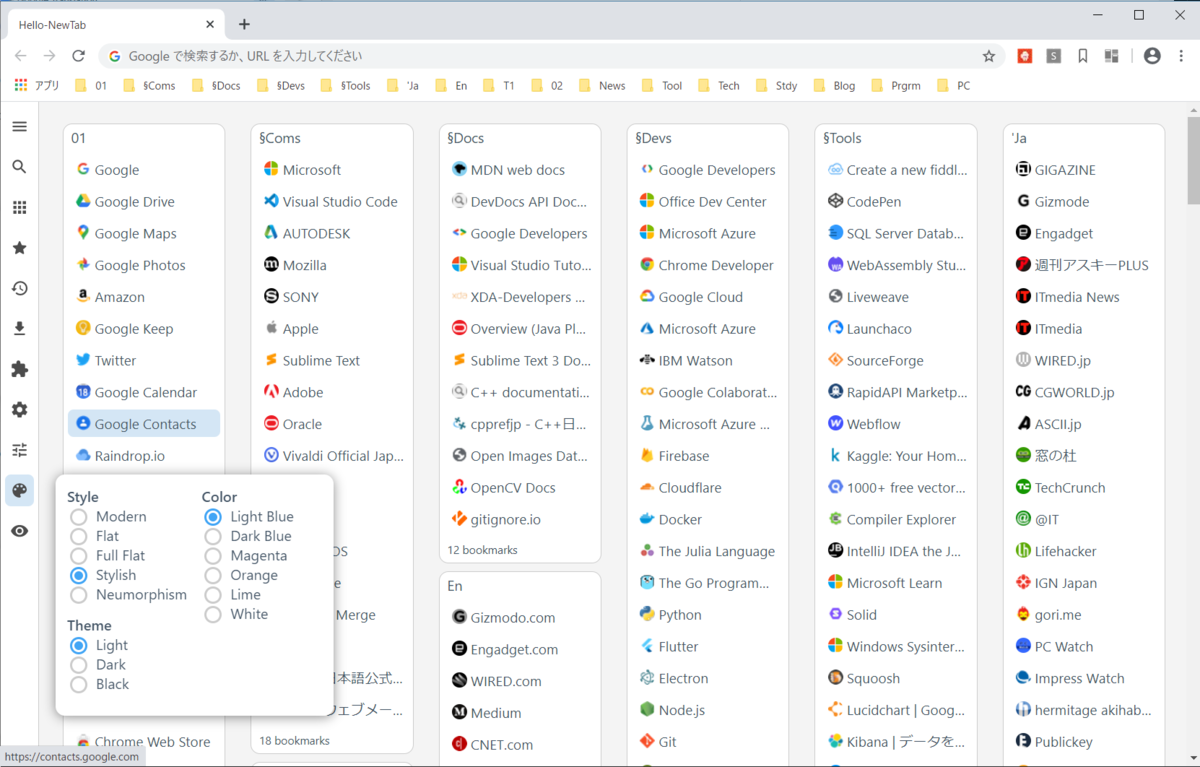1200x767 pixels.
Task: Click the §Docs column header title
Action: (x=468, y=138)
